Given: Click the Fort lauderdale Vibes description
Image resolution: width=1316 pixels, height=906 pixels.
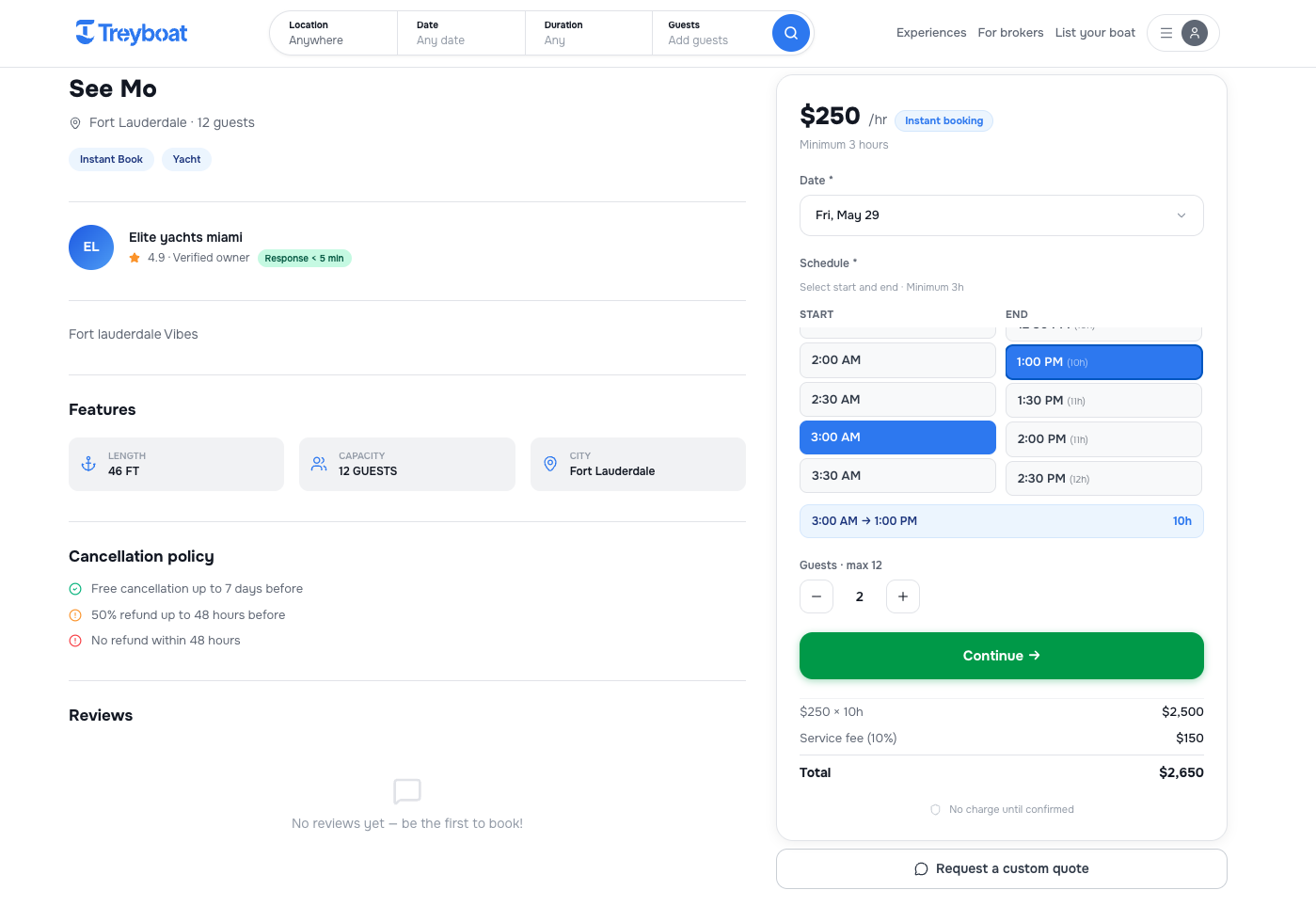Looking at the screenshot, I should tap(134, 335).
